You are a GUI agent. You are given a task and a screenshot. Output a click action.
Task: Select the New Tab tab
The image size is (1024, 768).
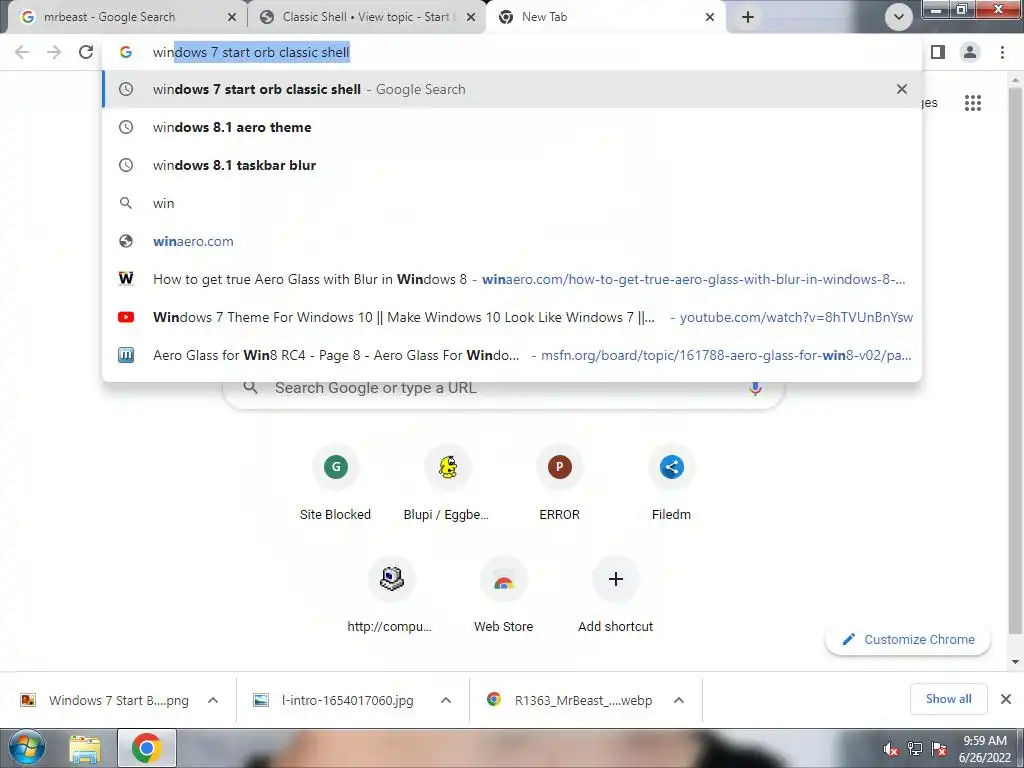pos(604,18)
